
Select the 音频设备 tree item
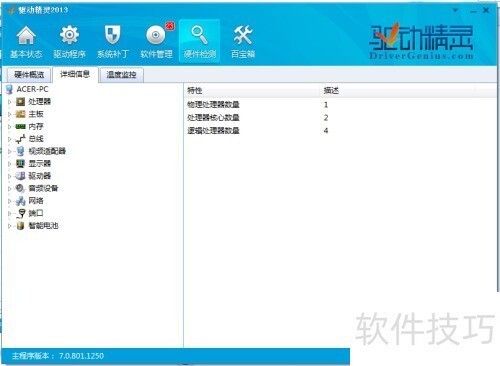(x=43, y=189)
